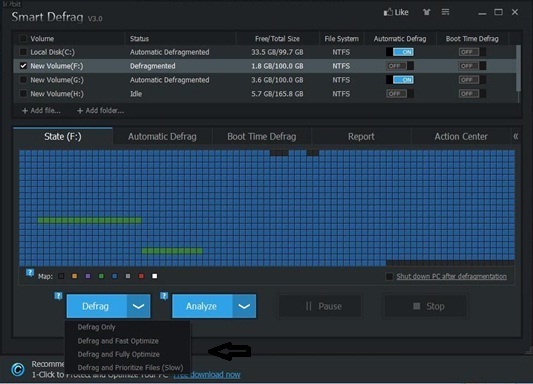
Task: Click the main Defrag button
Action: [x=97, y=306]
